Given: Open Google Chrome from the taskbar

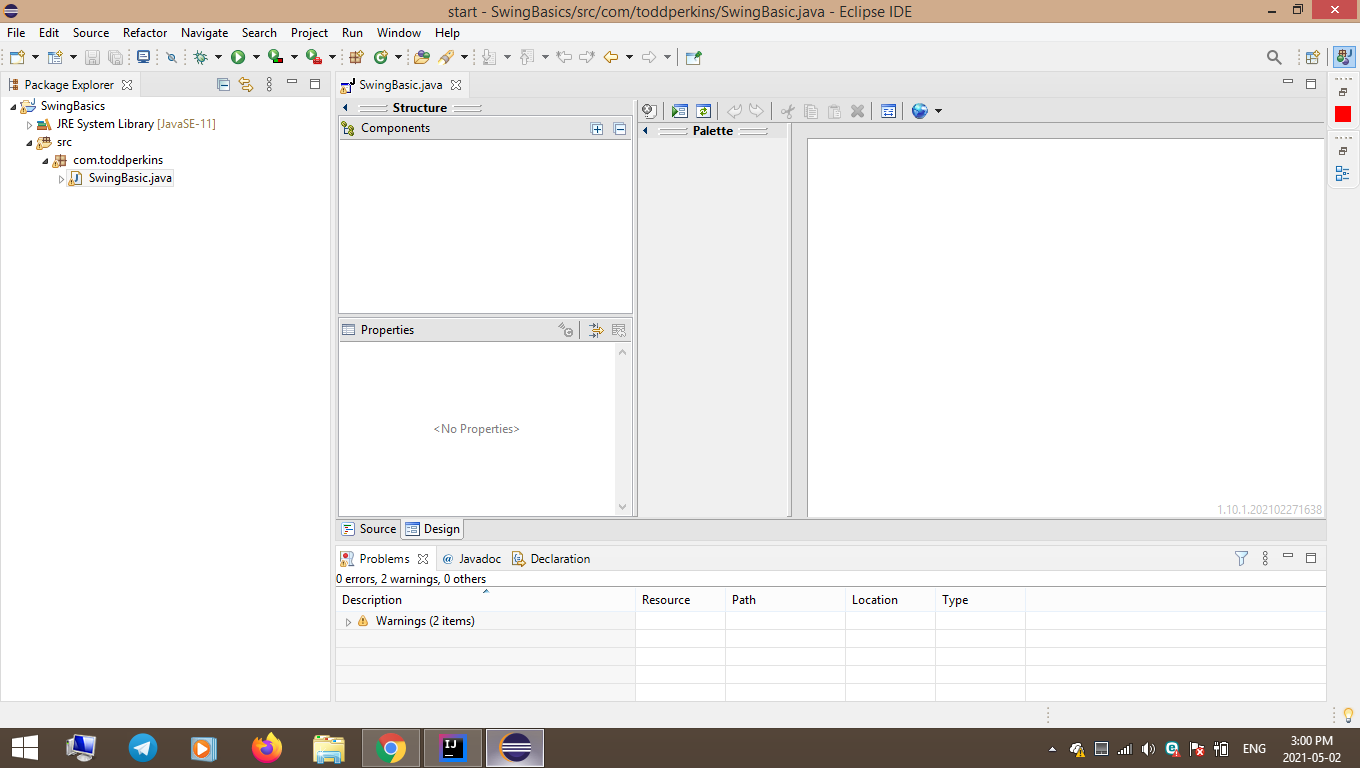Looking at the screenshot, I should (x=390, y=748).
